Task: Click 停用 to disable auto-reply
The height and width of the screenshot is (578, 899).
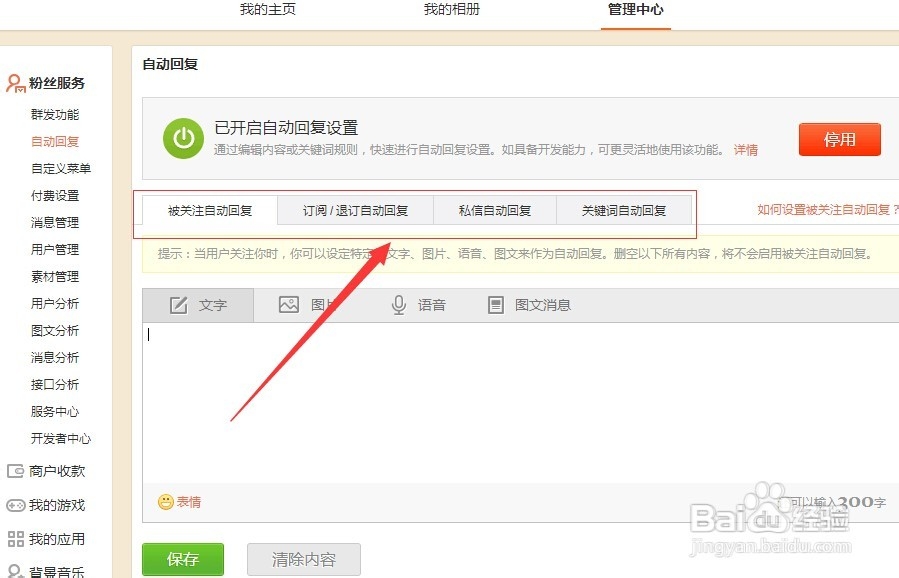Action: [x=839, y=140]
